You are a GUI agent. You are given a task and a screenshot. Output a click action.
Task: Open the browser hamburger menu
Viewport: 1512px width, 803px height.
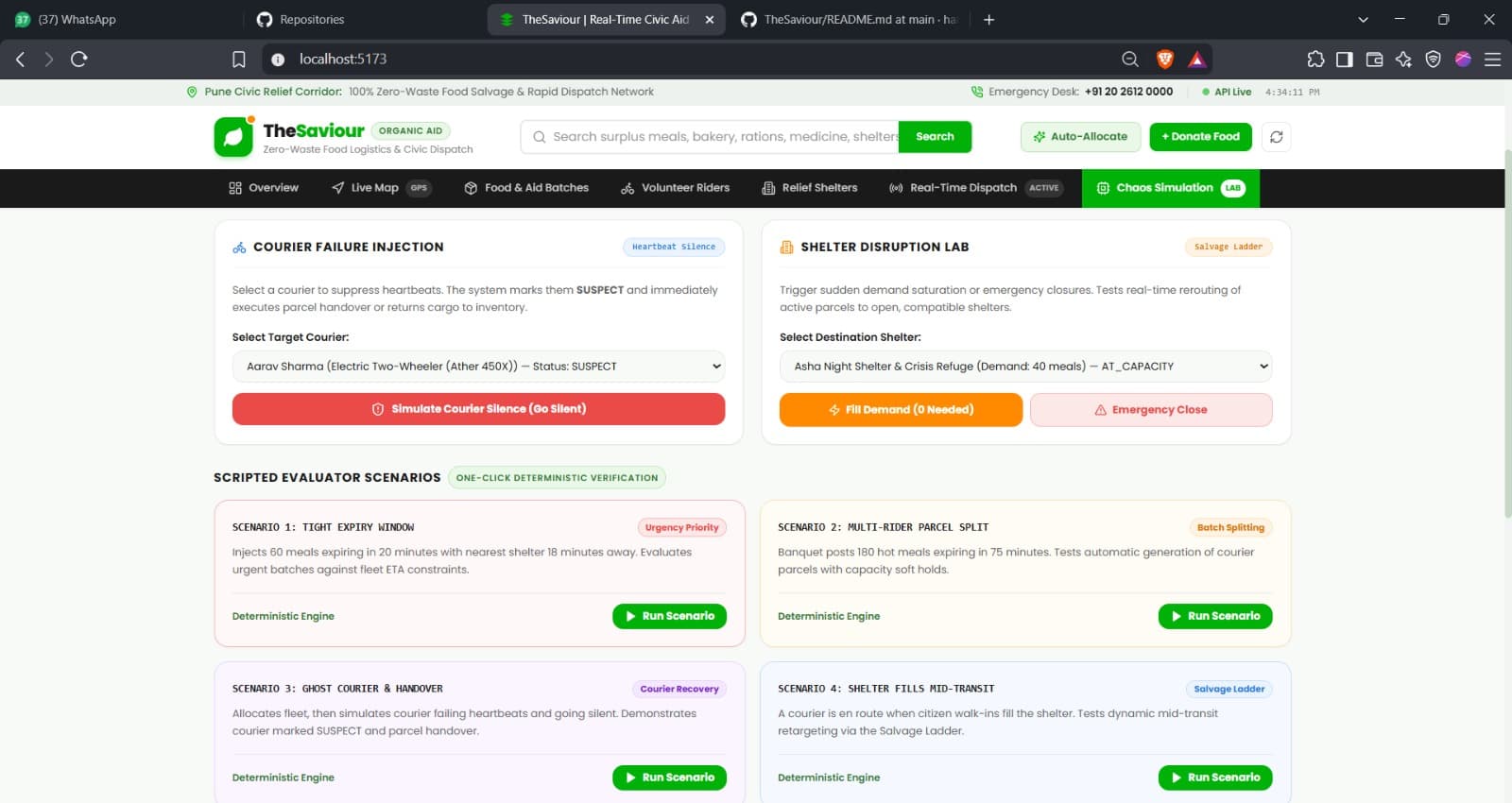1493,59
